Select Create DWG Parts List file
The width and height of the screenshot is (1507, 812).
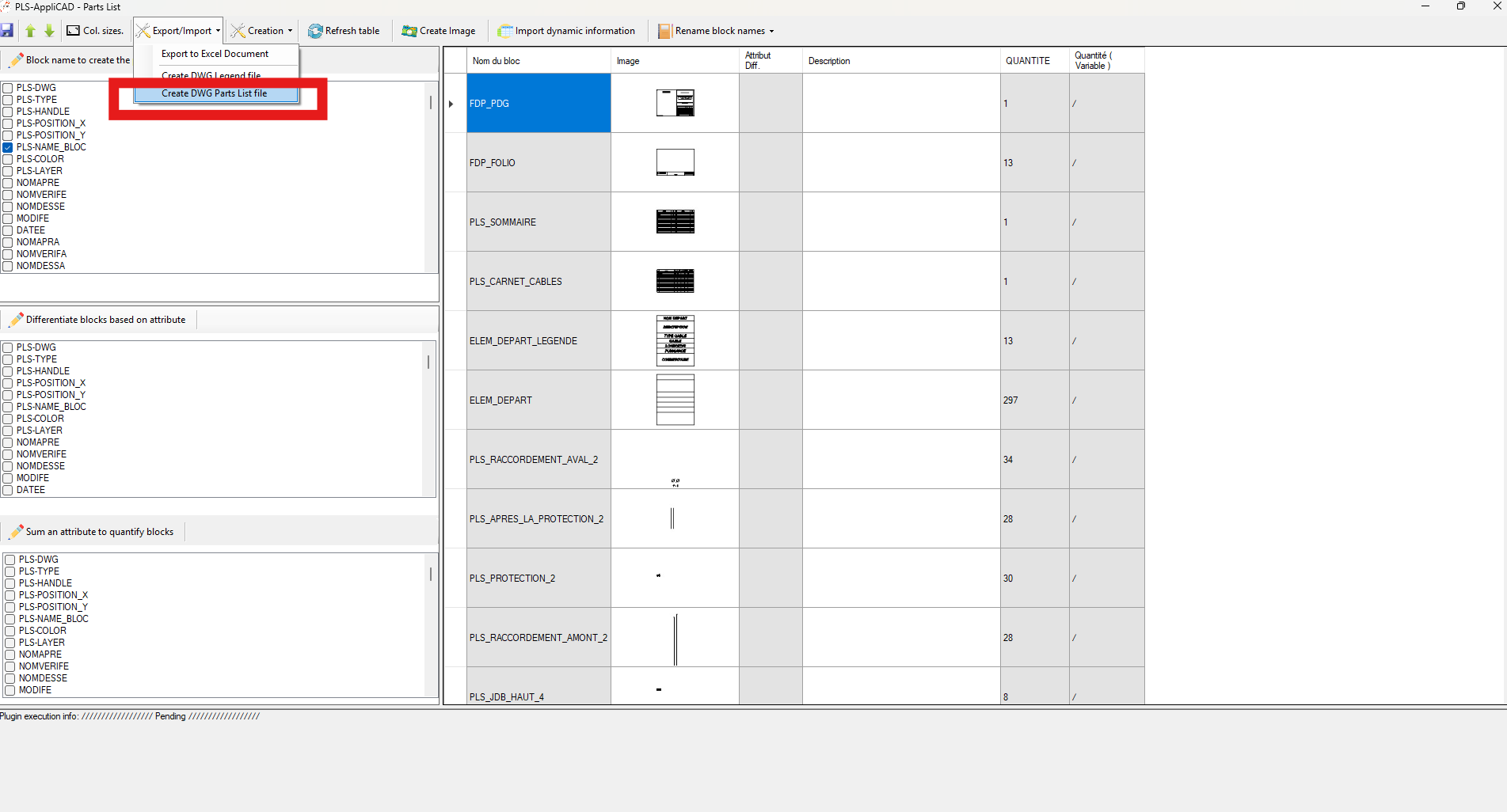point(214,93)
